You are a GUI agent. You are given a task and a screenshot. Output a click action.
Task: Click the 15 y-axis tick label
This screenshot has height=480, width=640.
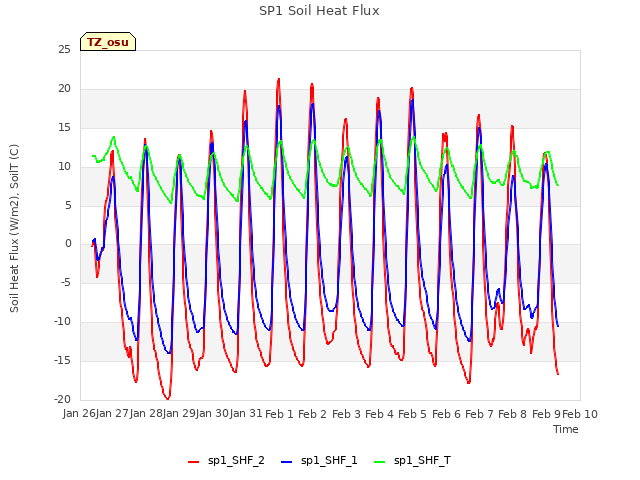pyautogui.click(x=64, y=128)
